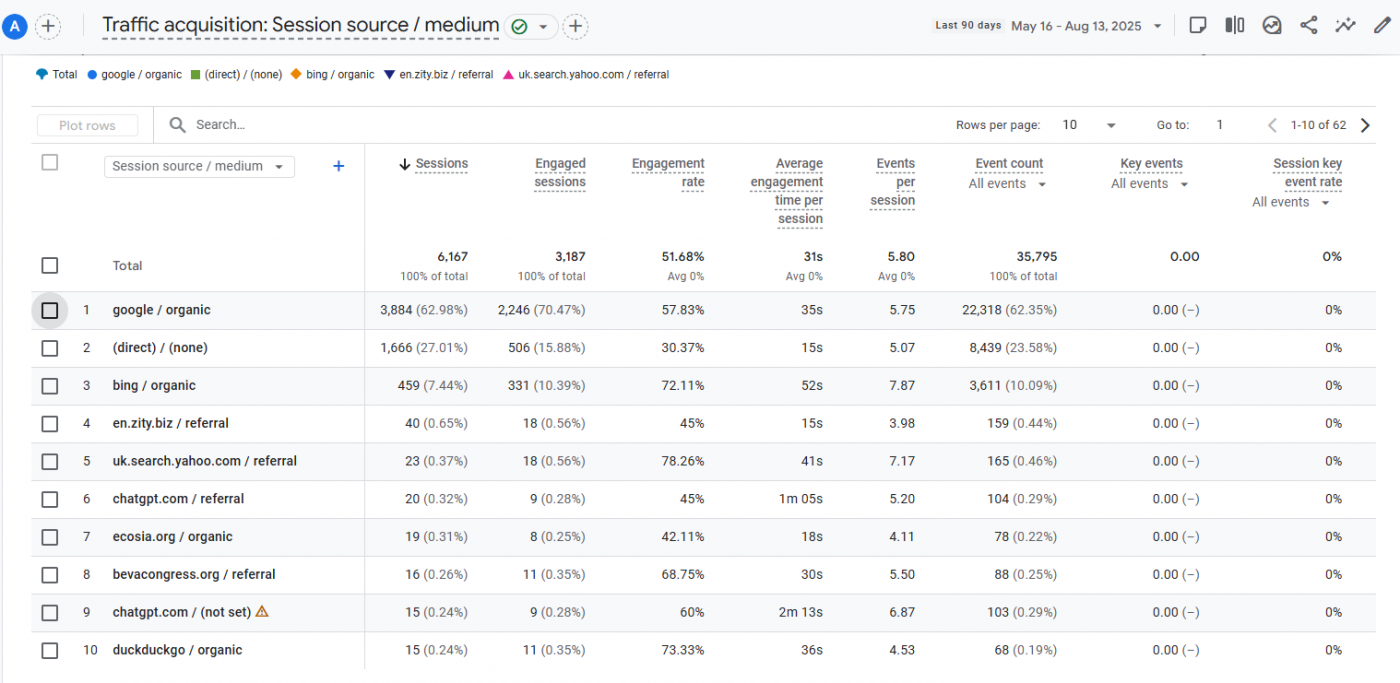
Task: Toggle the compare columns icon
Action: pyautogui.click(x=1235, y=26)
